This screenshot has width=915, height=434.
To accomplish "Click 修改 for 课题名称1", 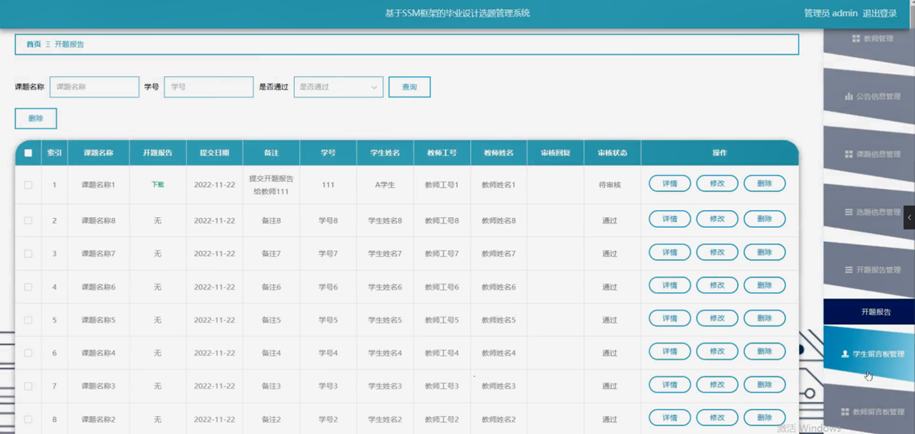I will click(717, 184).
